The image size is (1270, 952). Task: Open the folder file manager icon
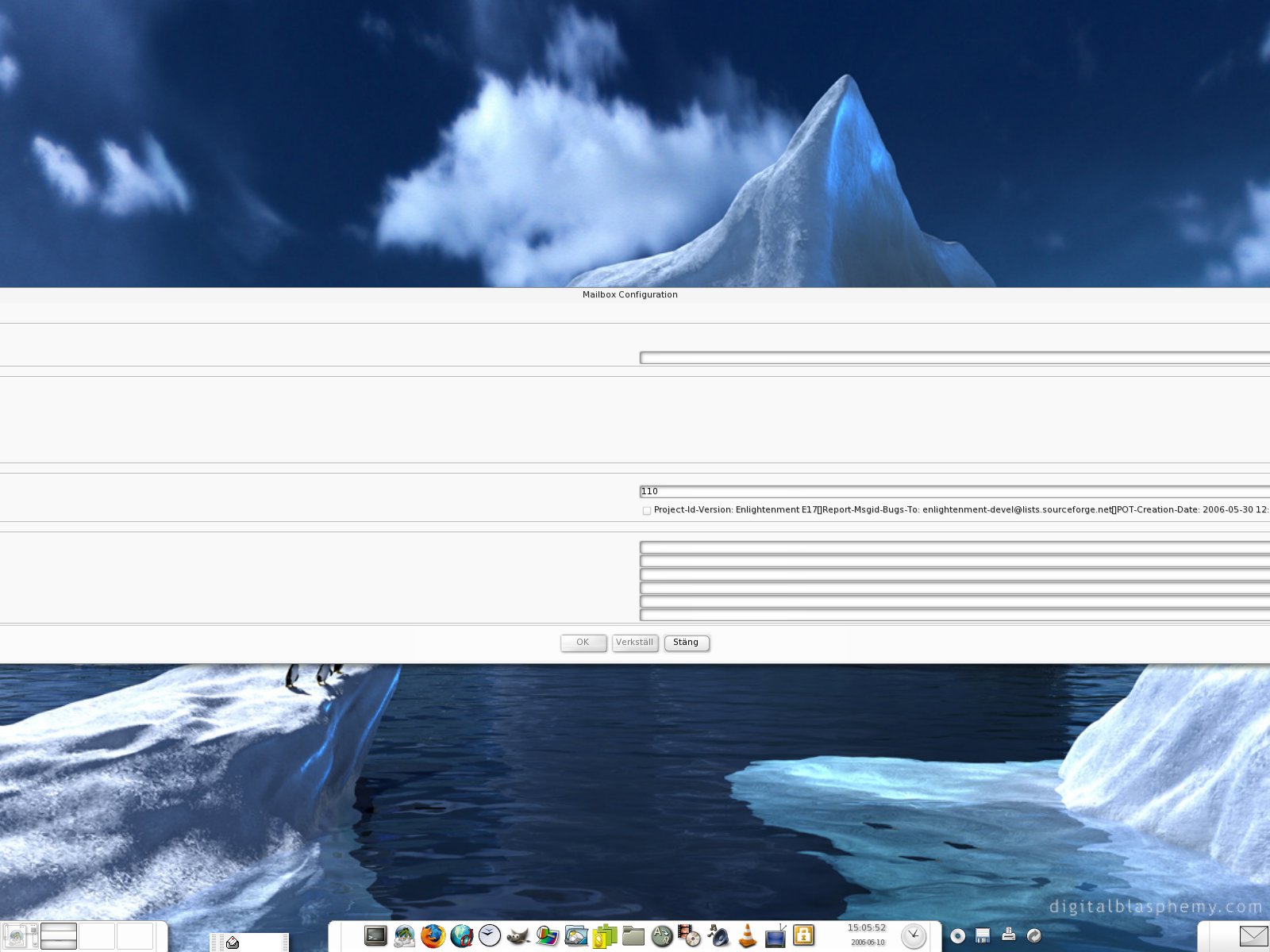(633, 936)
